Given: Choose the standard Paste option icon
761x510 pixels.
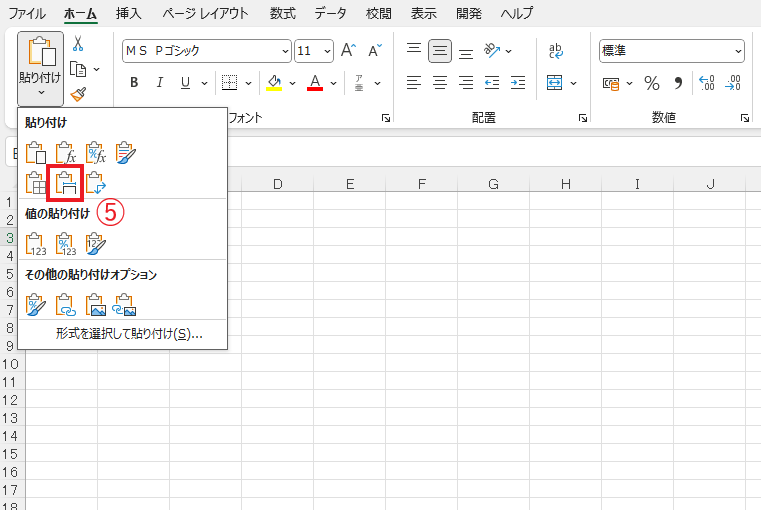Looking at the screenshot, I should [36, 153].
